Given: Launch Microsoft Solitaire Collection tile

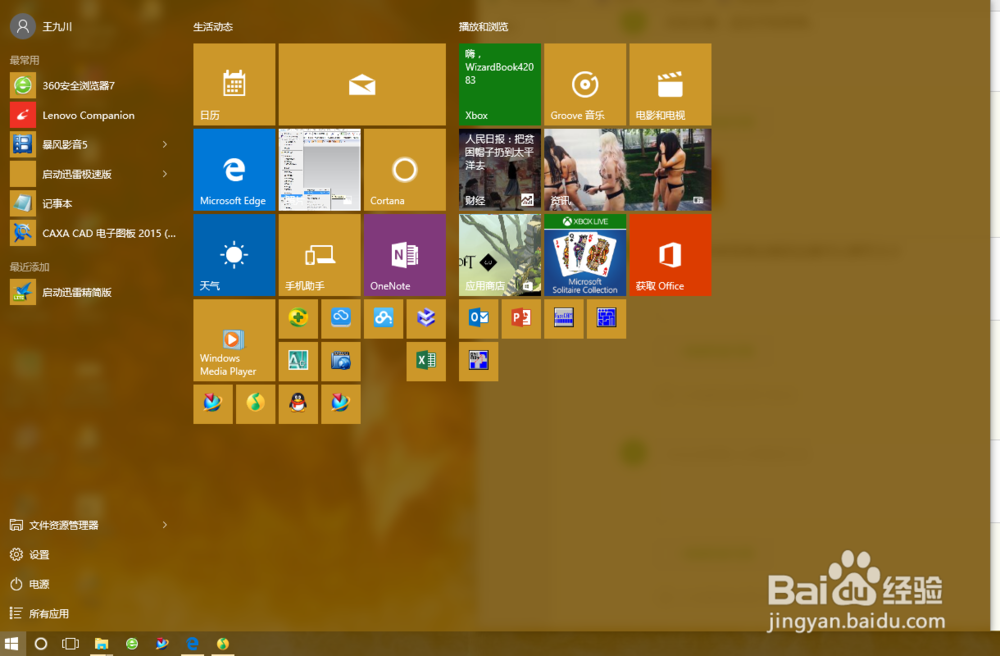Looking at the screenshot, I should click(585, 255).
